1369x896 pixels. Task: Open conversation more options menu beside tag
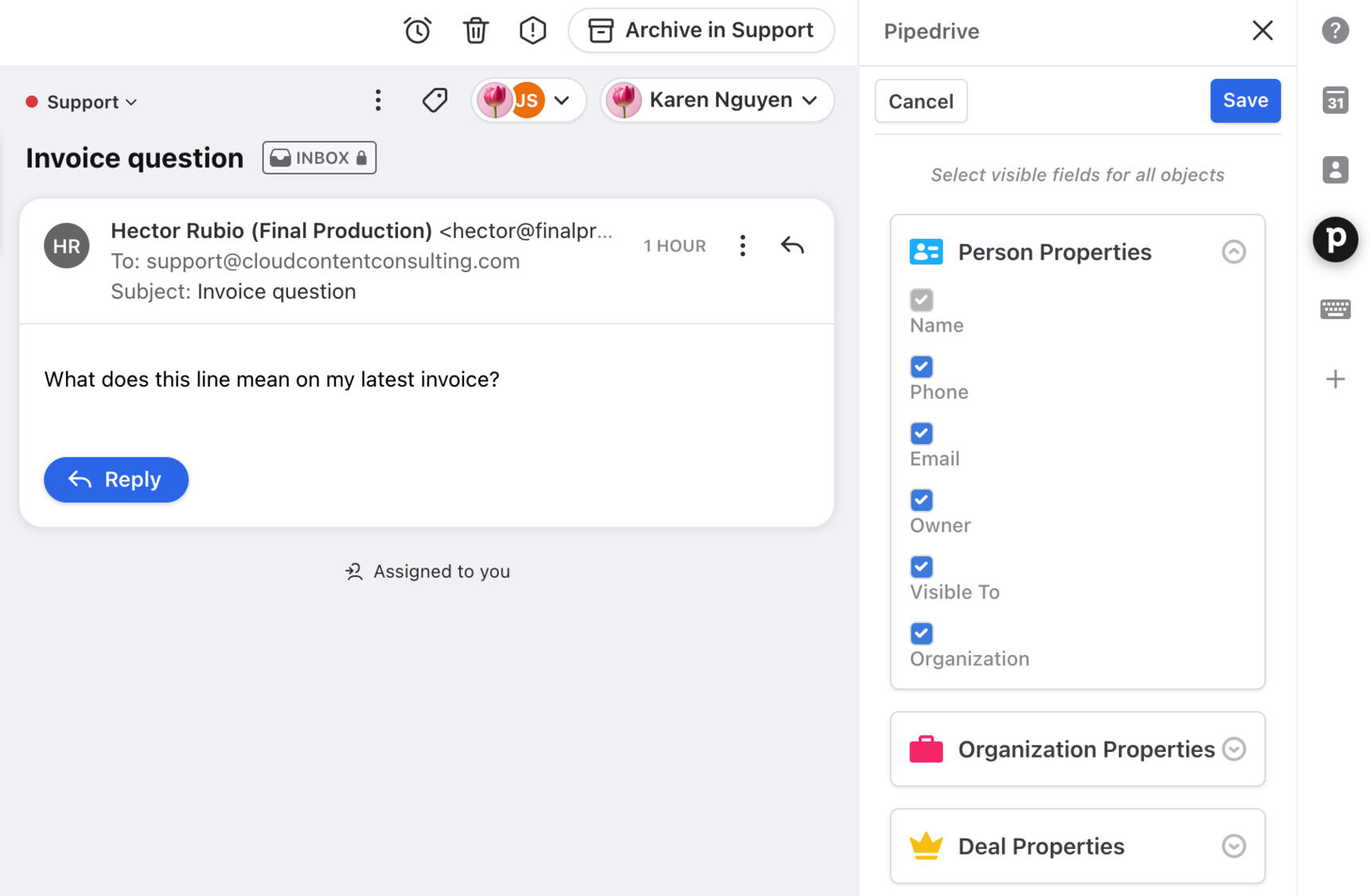click(x=378, y=100)
